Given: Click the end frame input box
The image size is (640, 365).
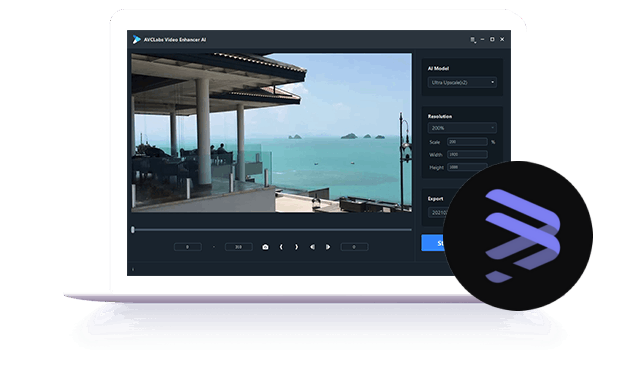Looking at the screenshot, I should [x=239, y=247].
